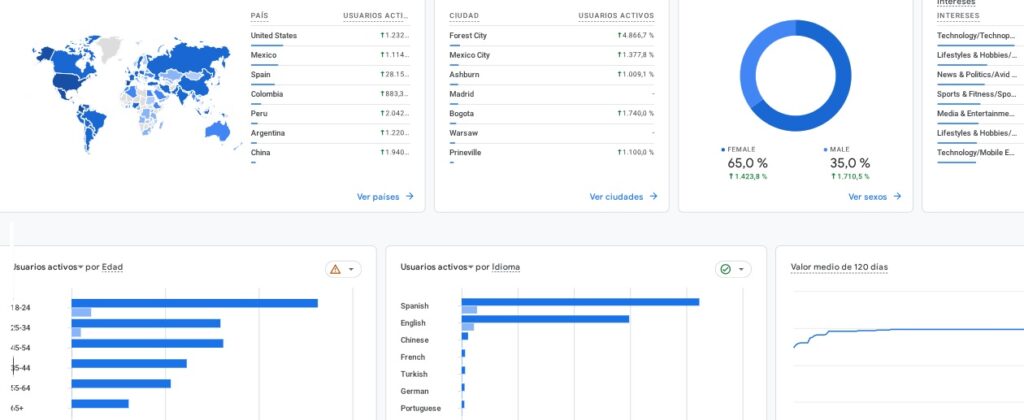Click the Valor medio de 120 días title
Viewport: 1024px width, 420px height.
(839, 267)
